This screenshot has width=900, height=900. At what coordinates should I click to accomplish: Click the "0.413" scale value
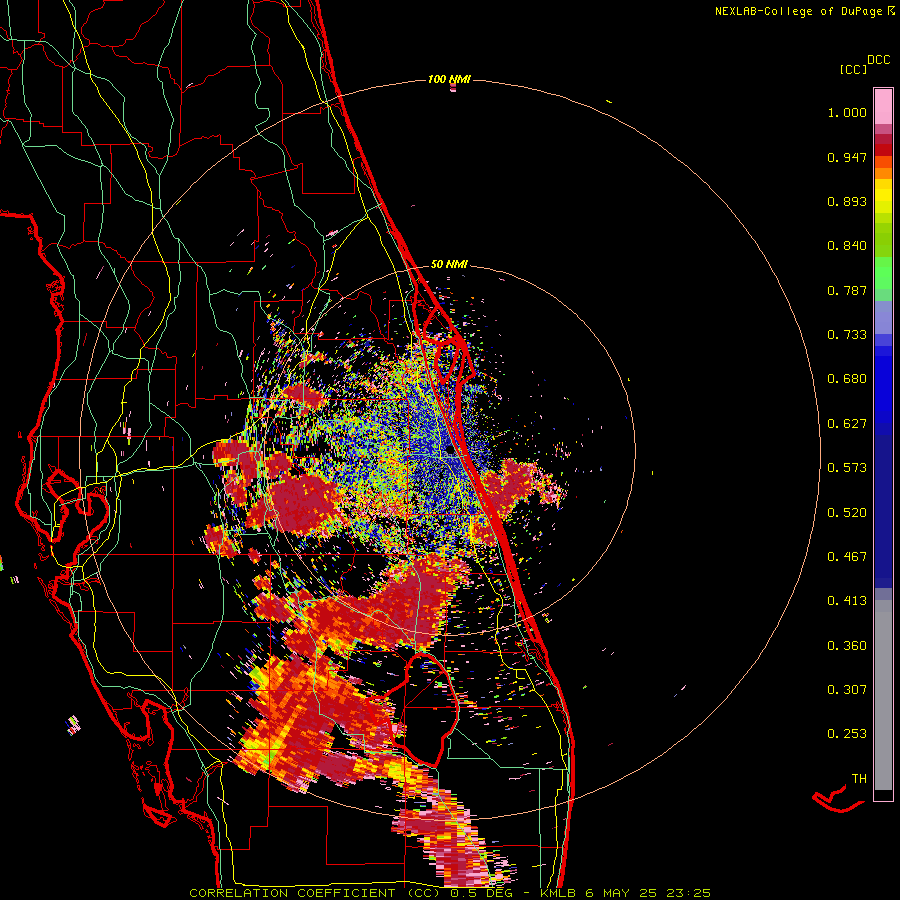[847, 601]
